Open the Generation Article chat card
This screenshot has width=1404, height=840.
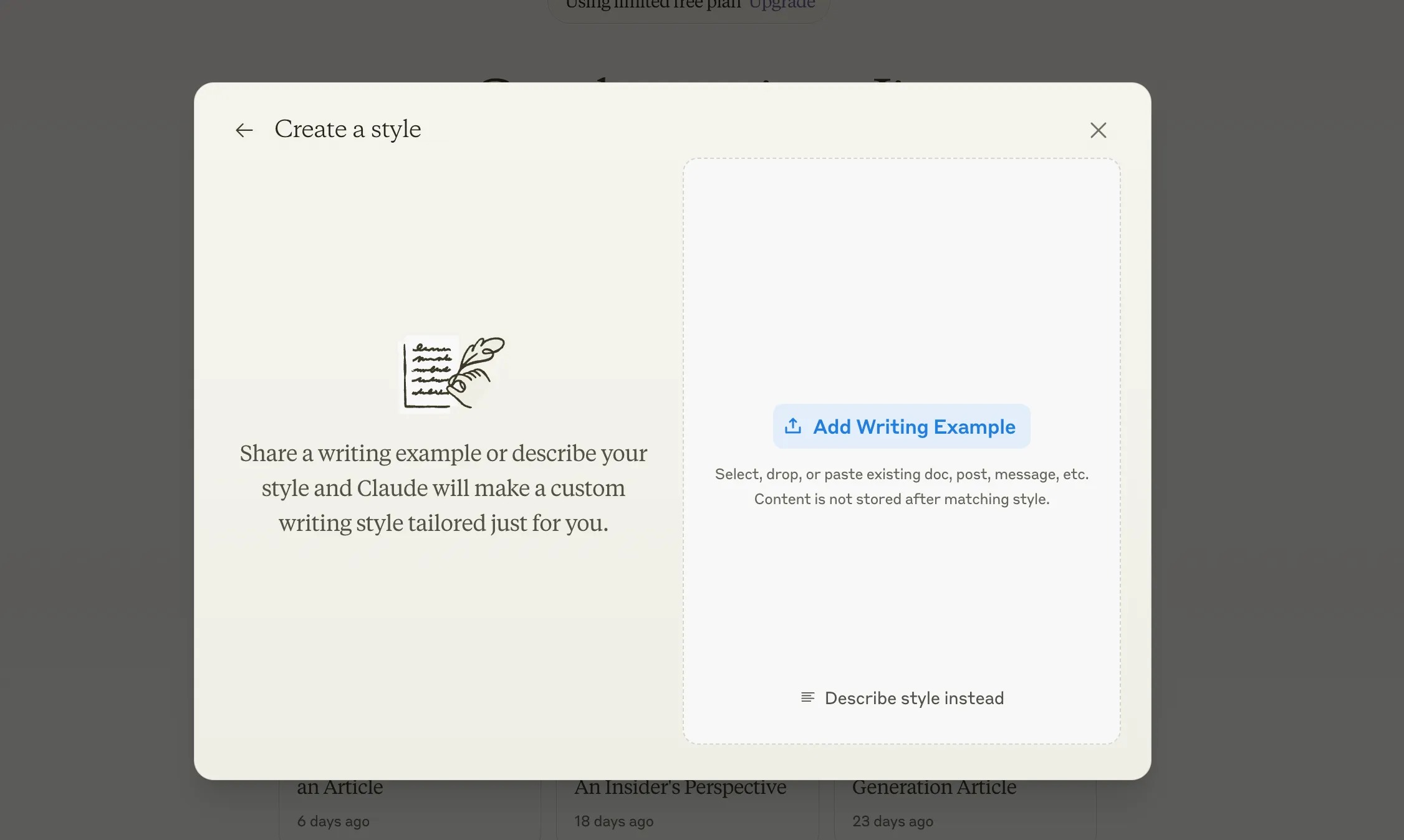tap(933, 788)
